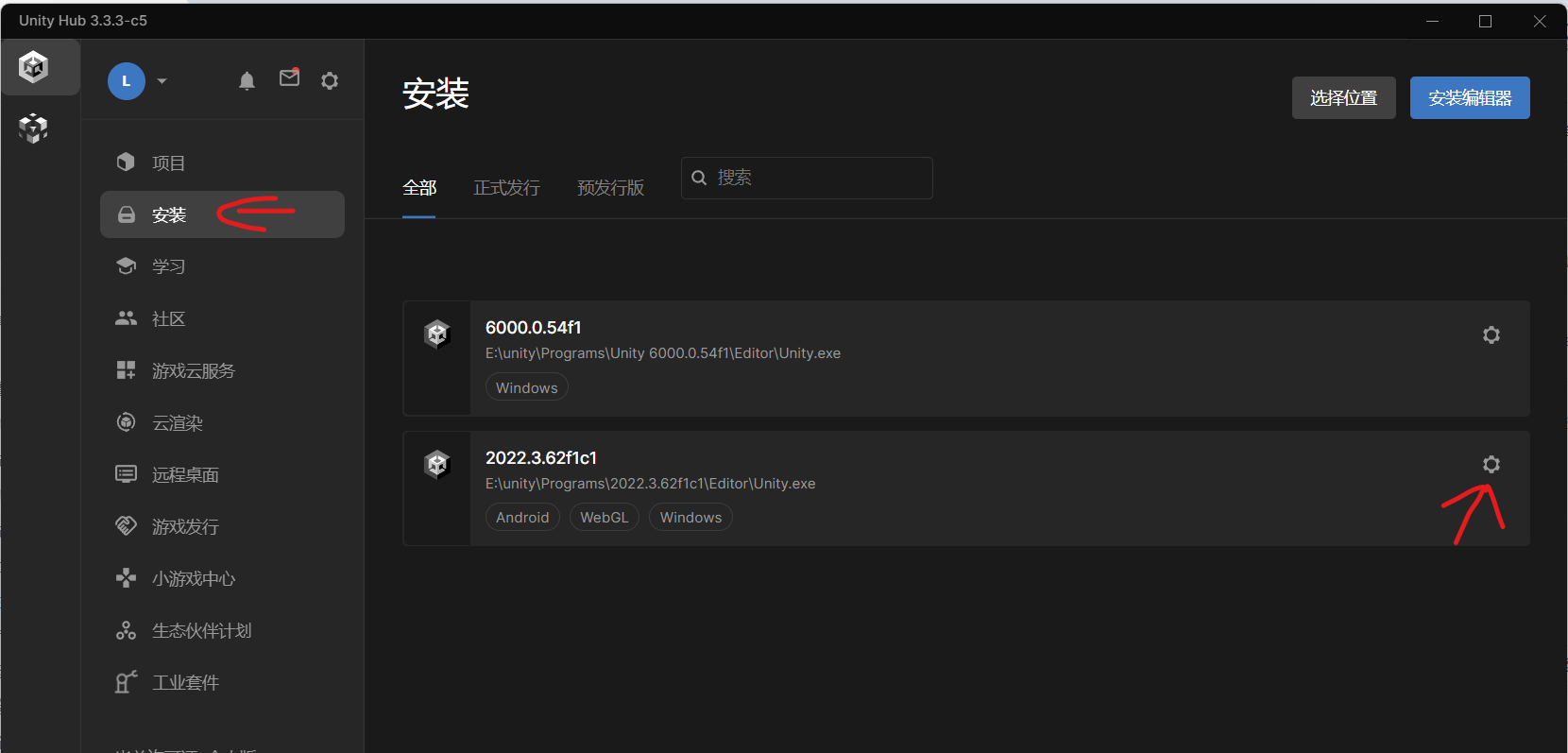Click Windows tag under 2022.3.62f1c1
Screen dimensions: 1568x753
click(x=690, y=518)
